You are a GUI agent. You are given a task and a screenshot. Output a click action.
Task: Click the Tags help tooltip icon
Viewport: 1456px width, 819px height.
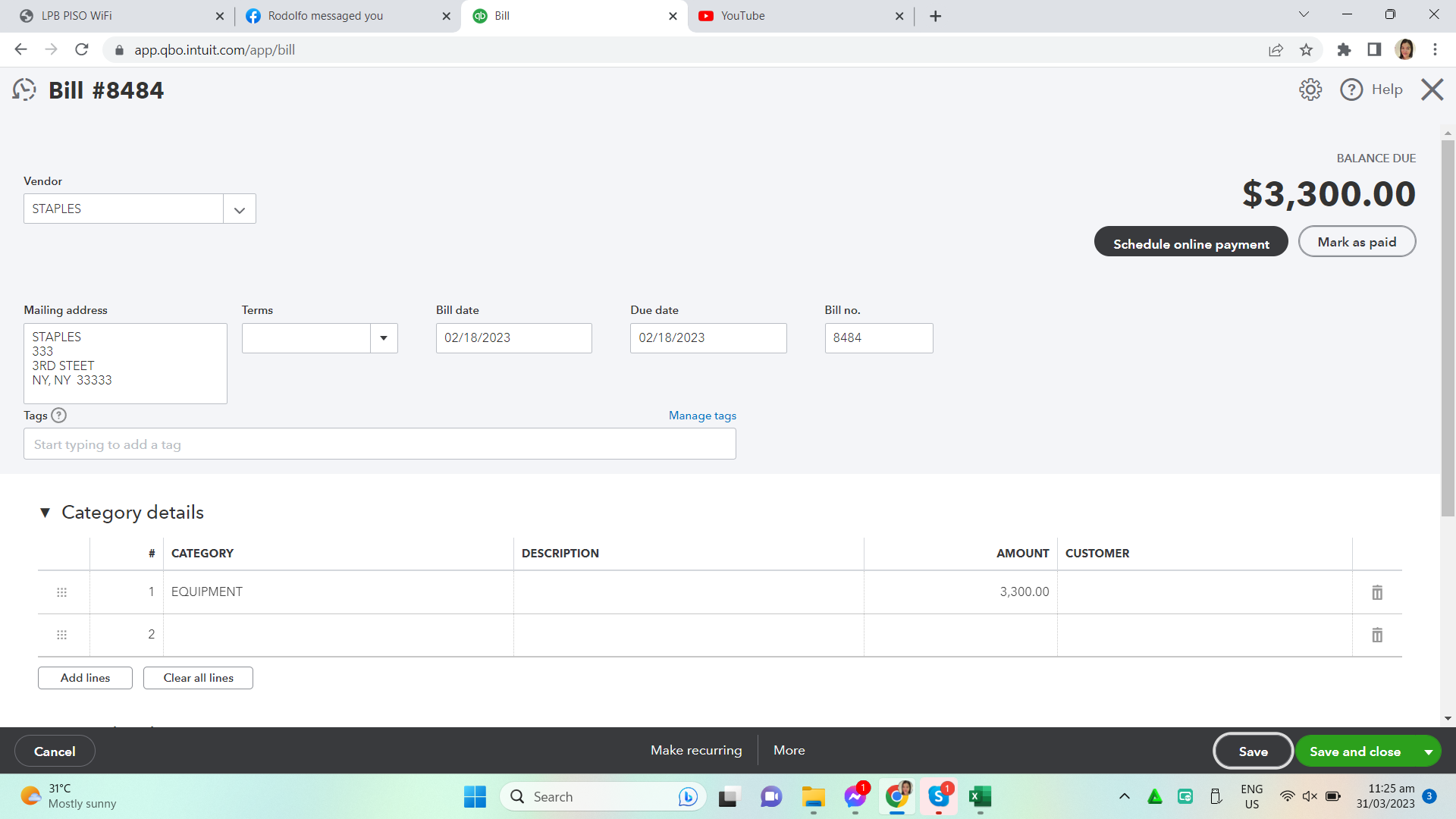[x=59, y=416]
